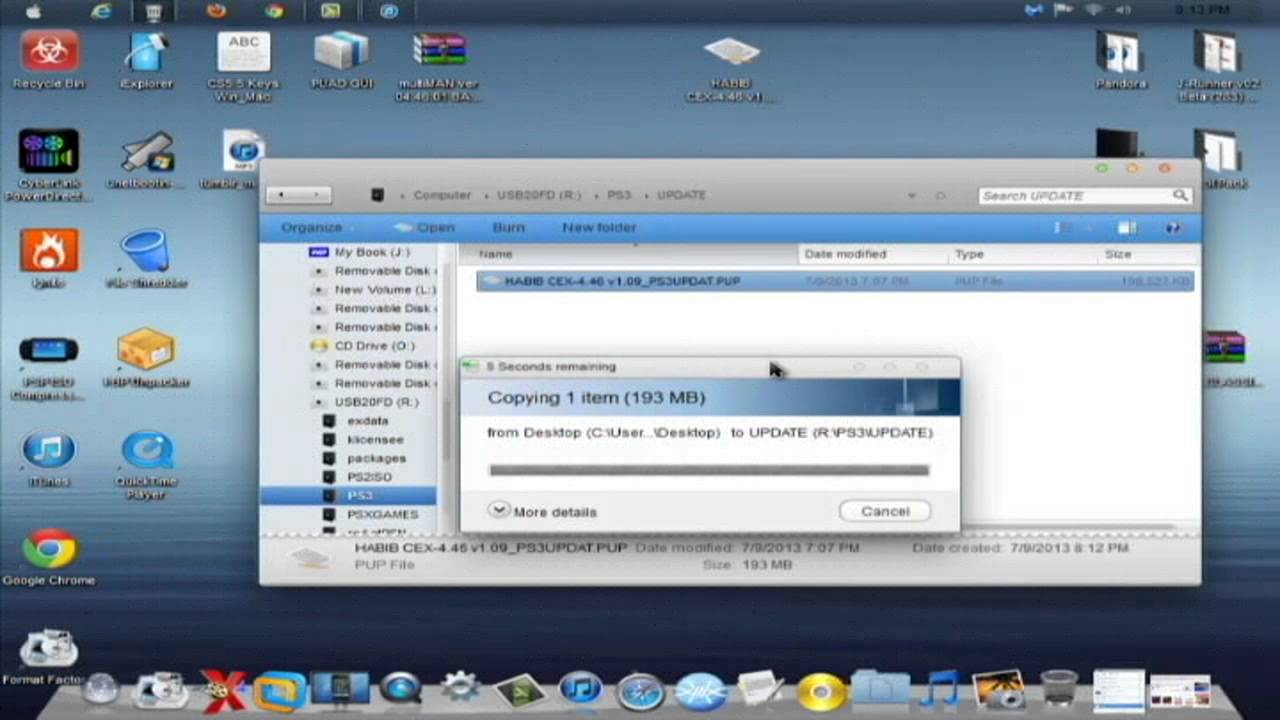Open Internet Explorer from the top bar
This screenshot has width=1280, height=720.
pos(101,11)
